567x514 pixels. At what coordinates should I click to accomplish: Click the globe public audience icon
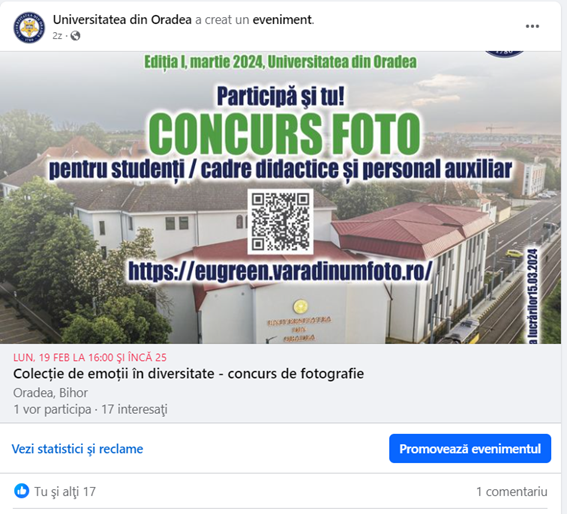pyautogui.click(x=75, y=36)
